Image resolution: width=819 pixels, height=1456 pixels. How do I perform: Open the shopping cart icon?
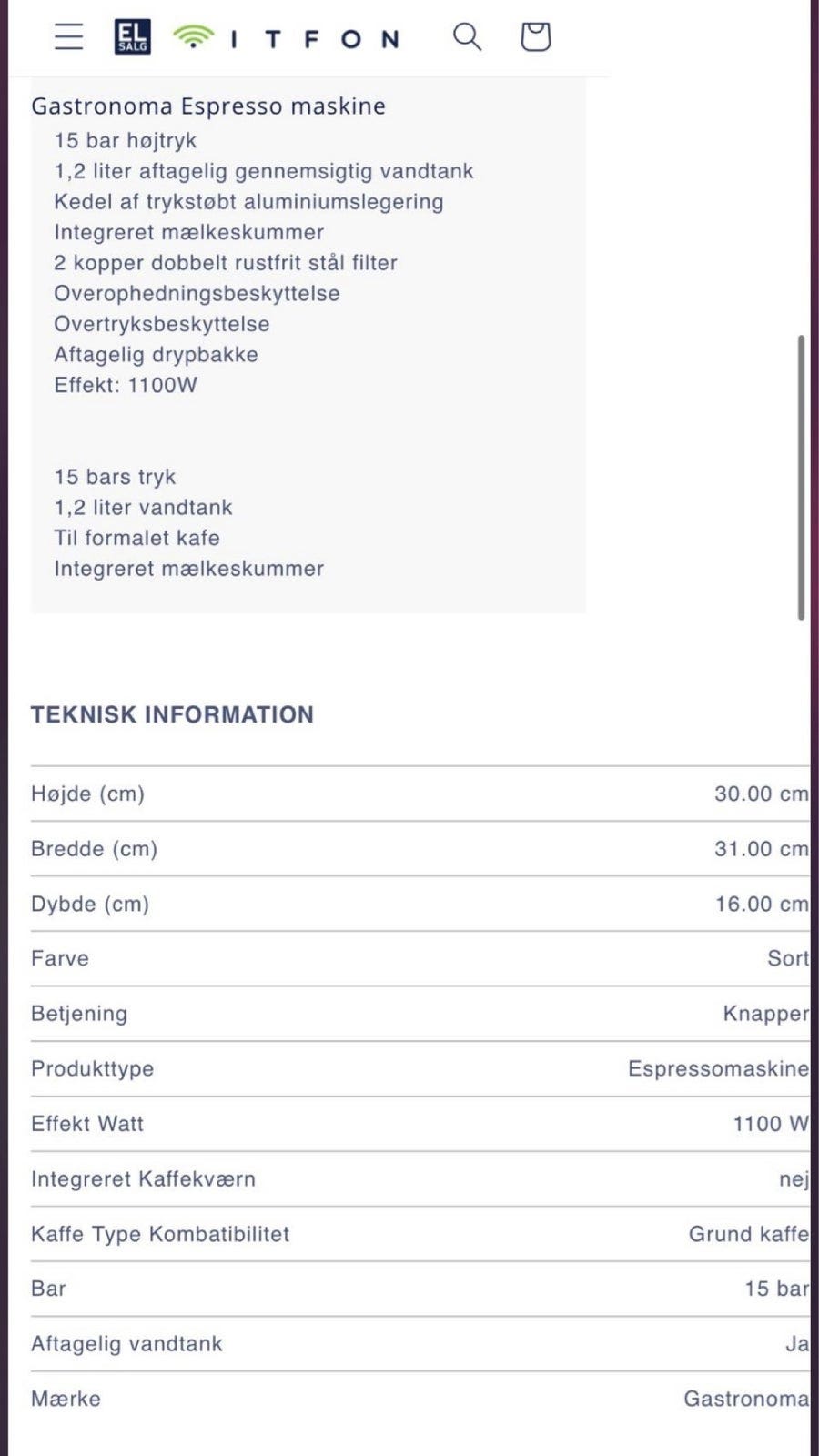[535, 36]
